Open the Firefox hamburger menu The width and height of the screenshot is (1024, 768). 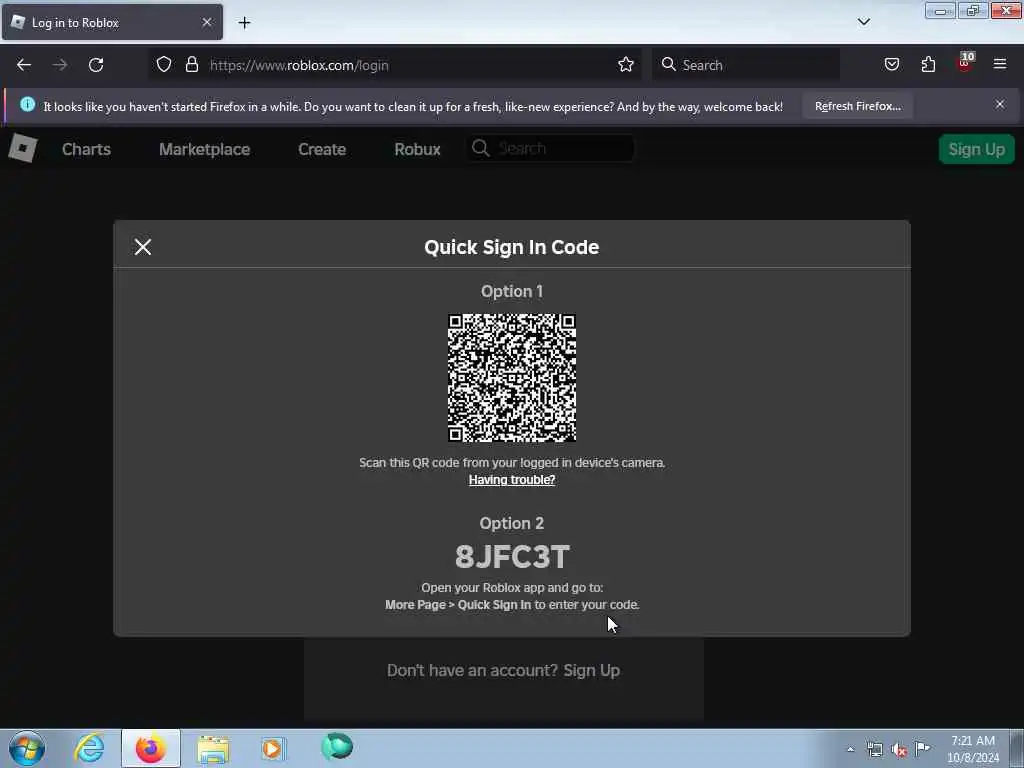tap(1000, 64)
